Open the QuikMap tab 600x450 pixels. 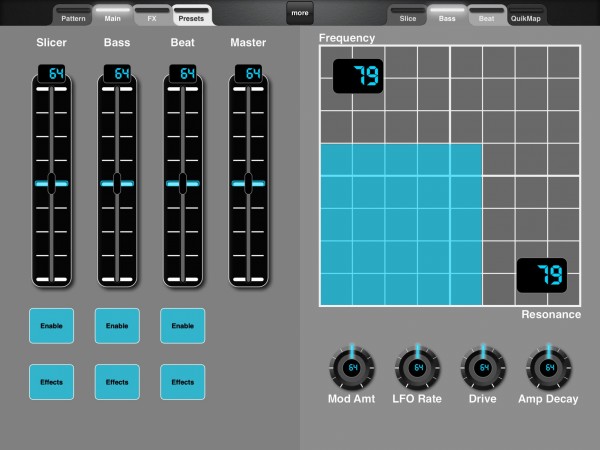pyautogui.click(x=526, y=16)
